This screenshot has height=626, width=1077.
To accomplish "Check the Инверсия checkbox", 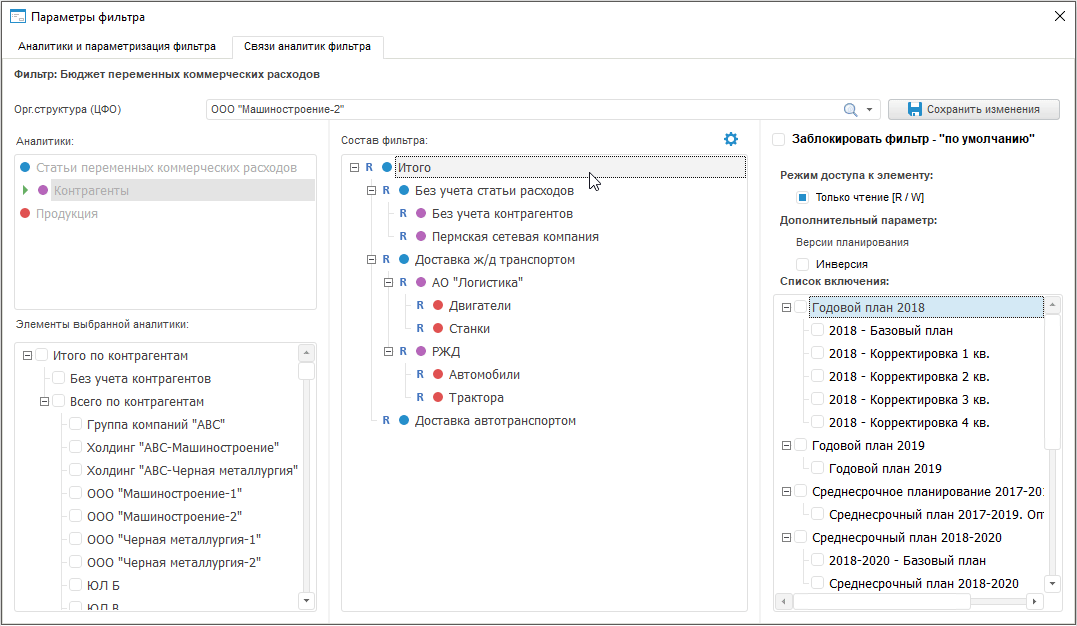I will 803,264.
